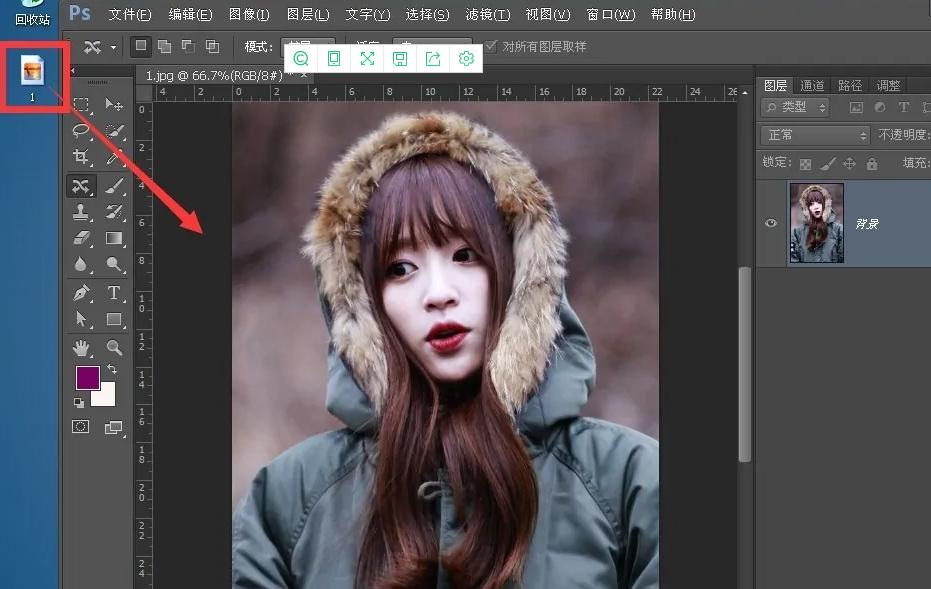
Task: Select the Zoom tool
Action: (113, 348)
